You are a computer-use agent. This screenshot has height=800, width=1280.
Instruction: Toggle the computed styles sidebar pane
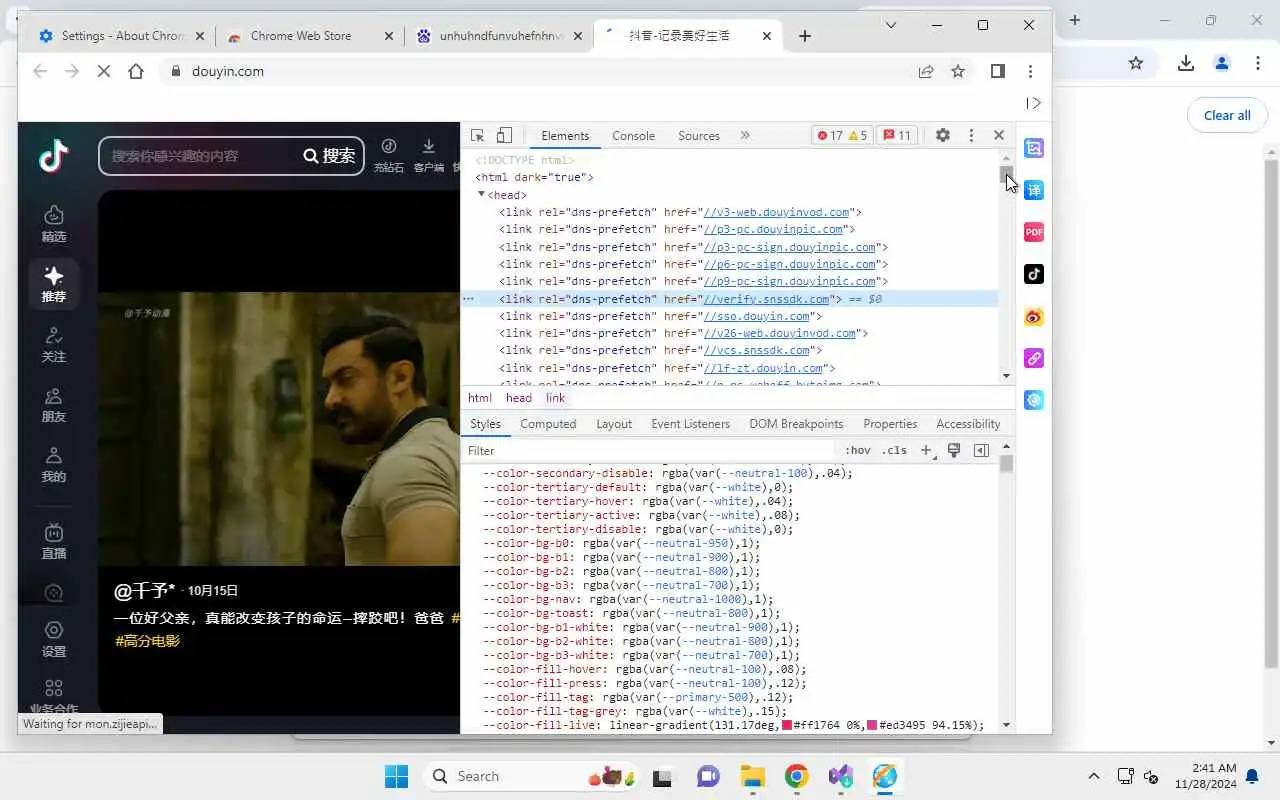point(981,451)
